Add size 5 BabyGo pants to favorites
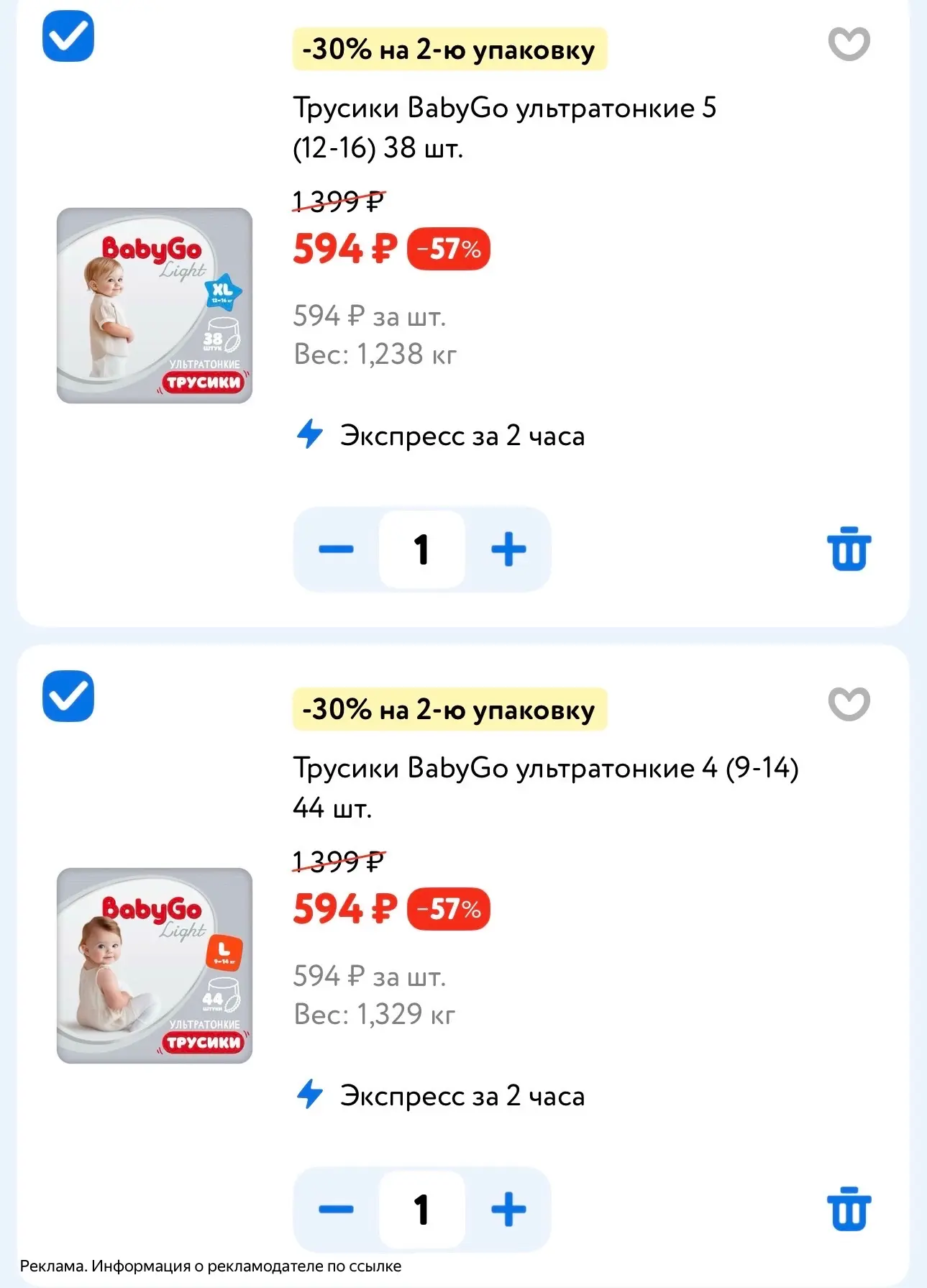Image resolution: width=927 pixels, height=1288 pixels. tap(849, 44)
